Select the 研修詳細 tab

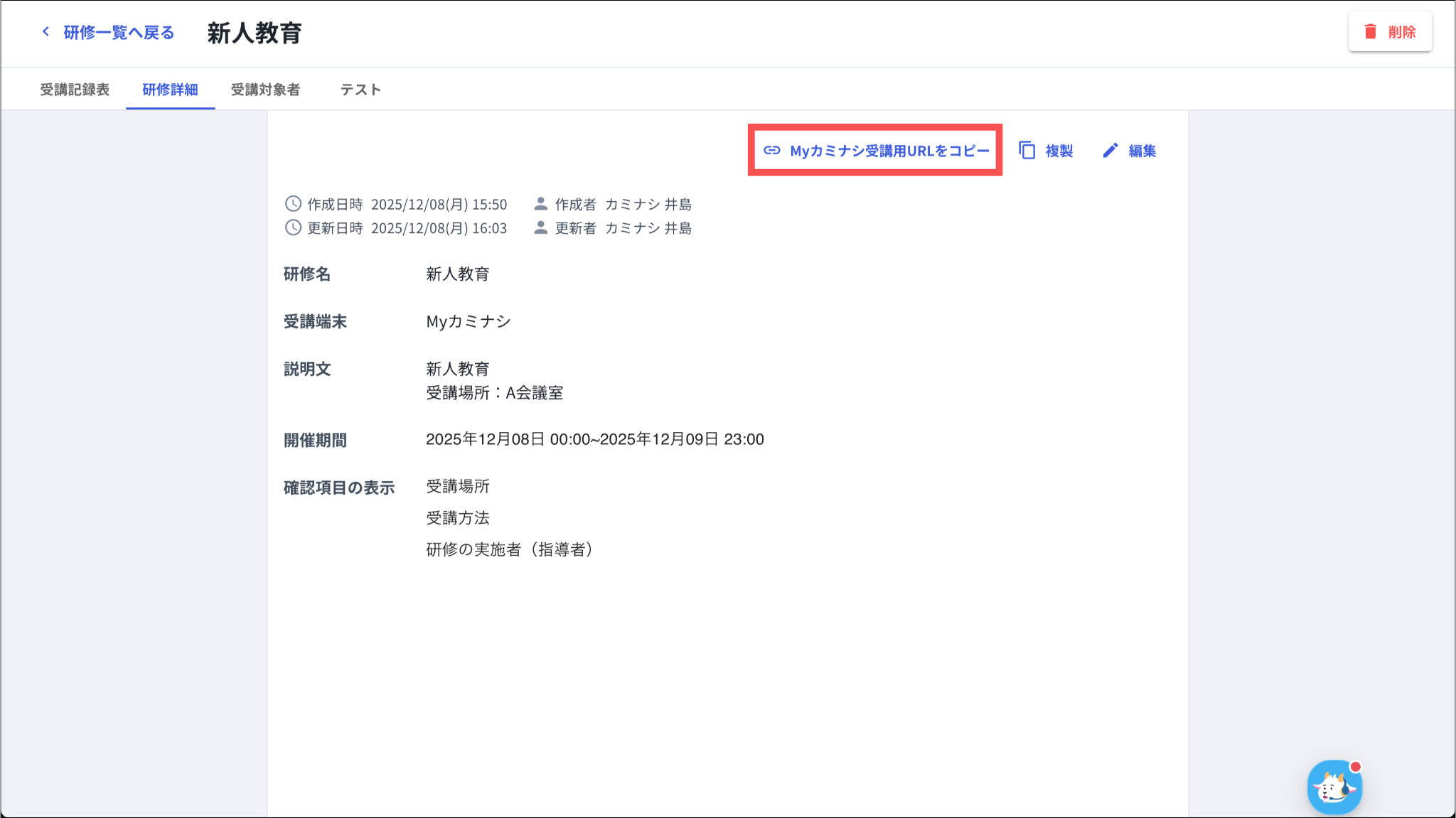coord(170,90)
